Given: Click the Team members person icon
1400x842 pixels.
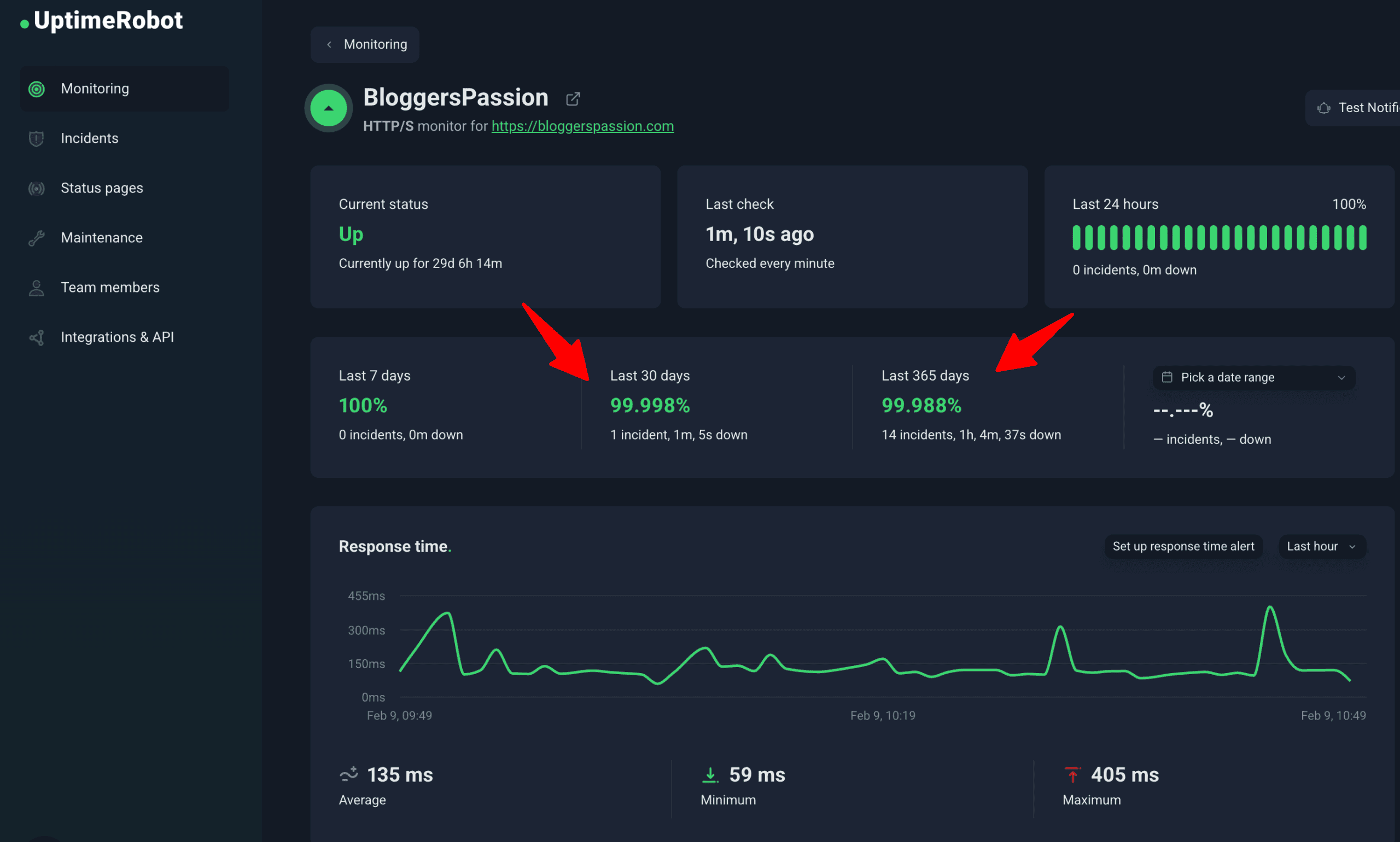Looking at the screenshot, I should pyautogui.click(x=36, y=288).
